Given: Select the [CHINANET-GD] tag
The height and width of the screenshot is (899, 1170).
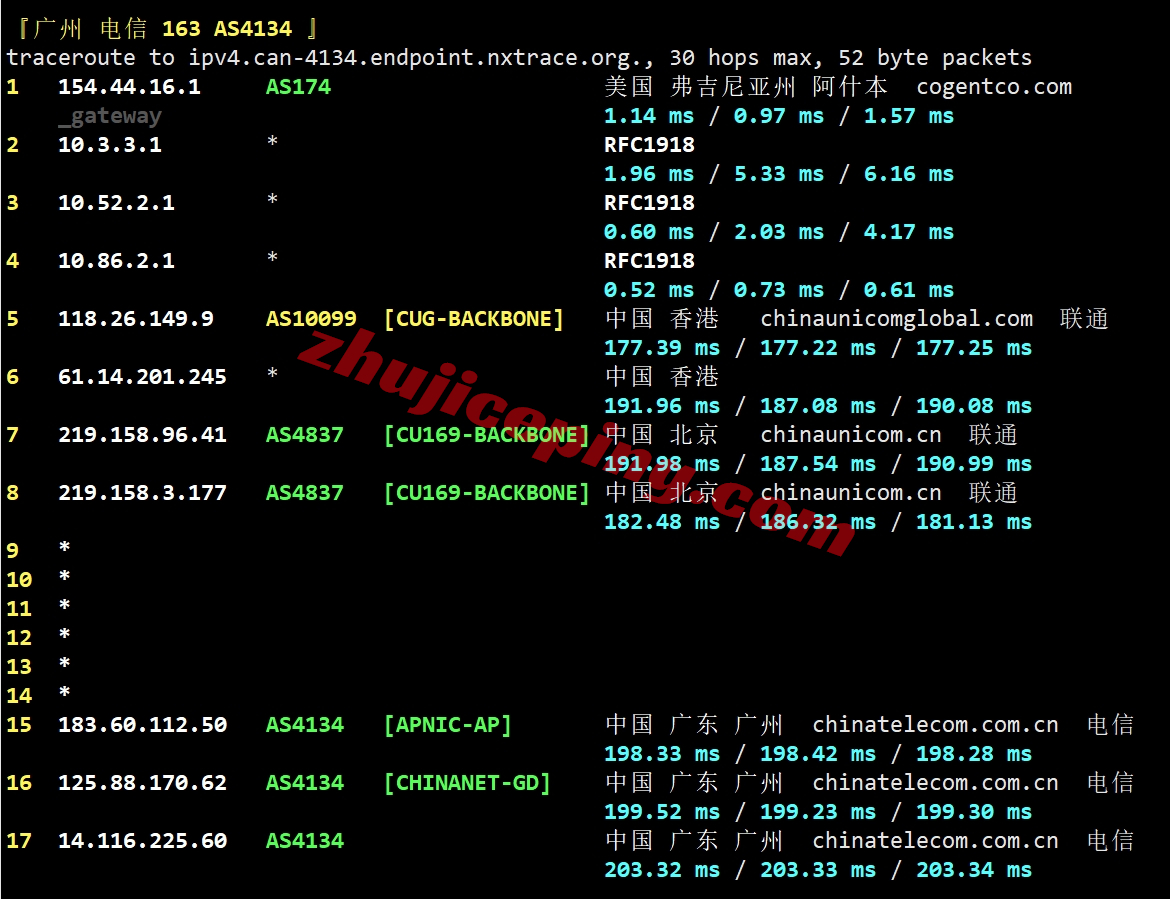Looking at the screenshot, I should click(467, 783).
